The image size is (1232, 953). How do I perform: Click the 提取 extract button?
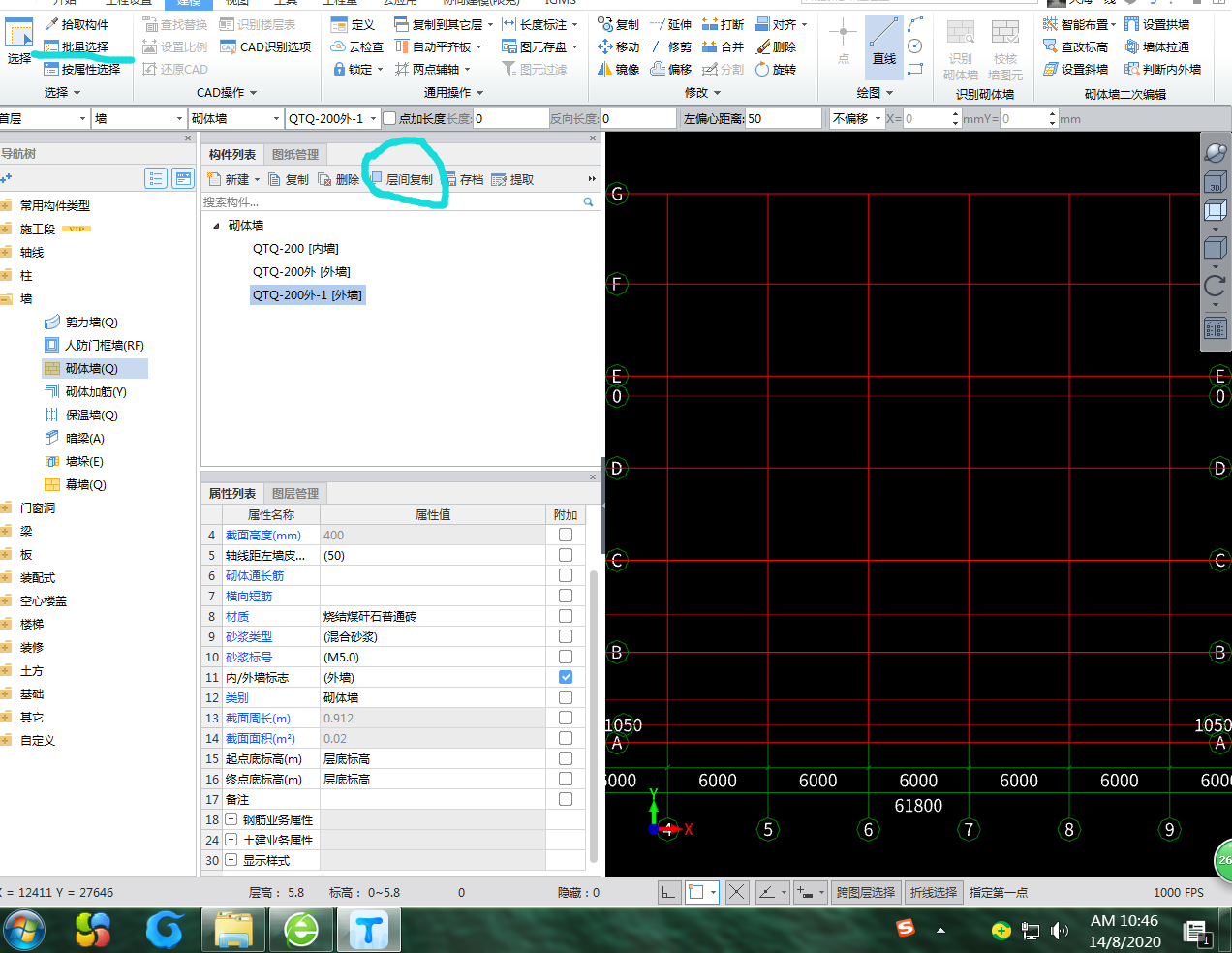513,179
